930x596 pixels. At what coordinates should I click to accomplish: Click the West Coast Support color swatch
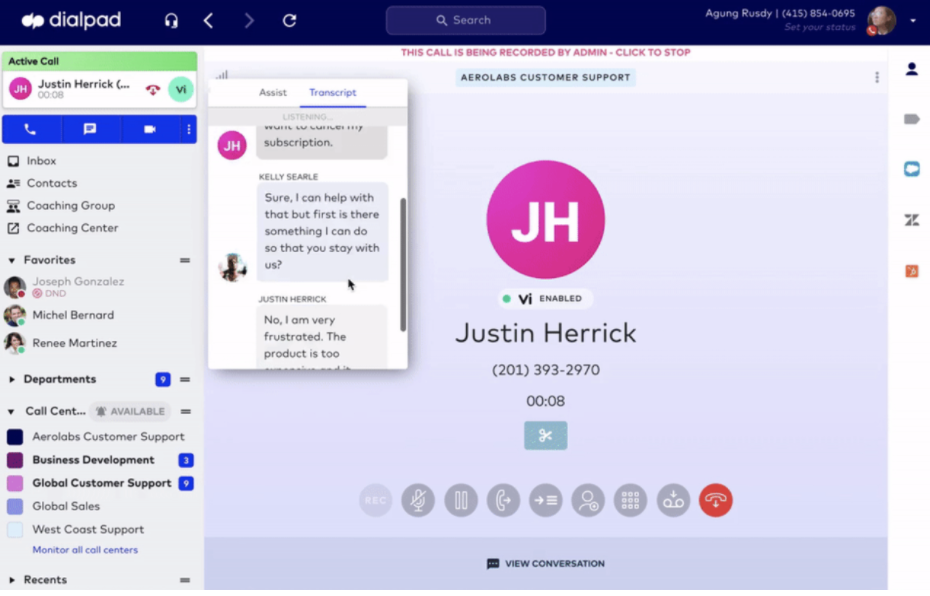tap(15, 530)
